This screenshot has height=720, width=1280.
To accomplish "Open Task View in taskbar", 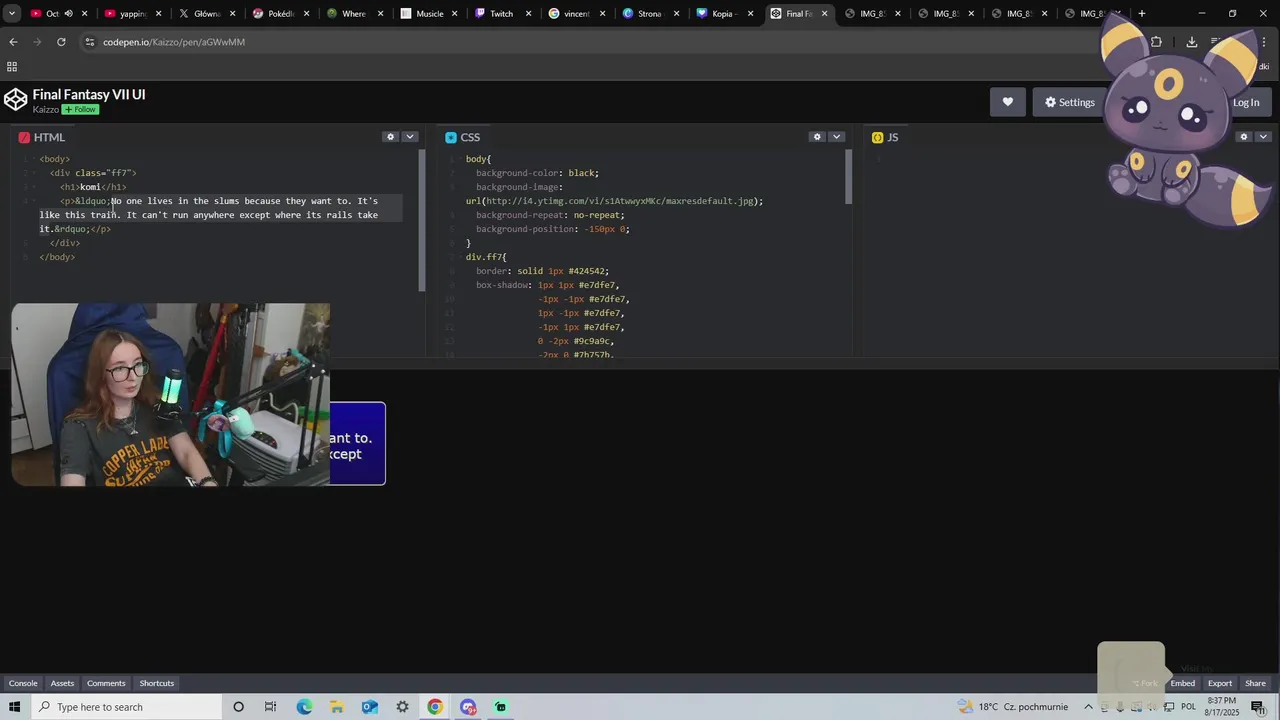I will (x=270, y=707).
